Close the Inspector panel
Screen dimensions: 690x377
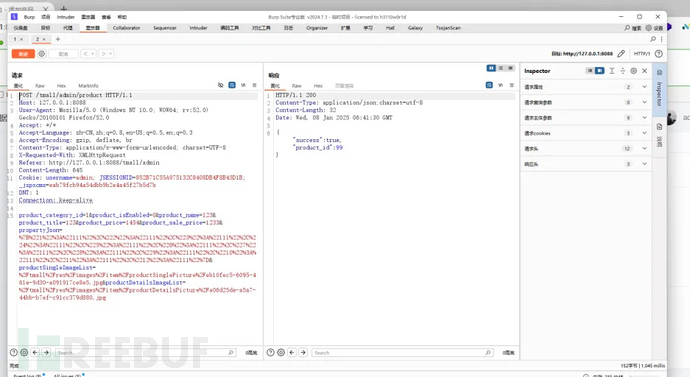(x=645, y=71)
